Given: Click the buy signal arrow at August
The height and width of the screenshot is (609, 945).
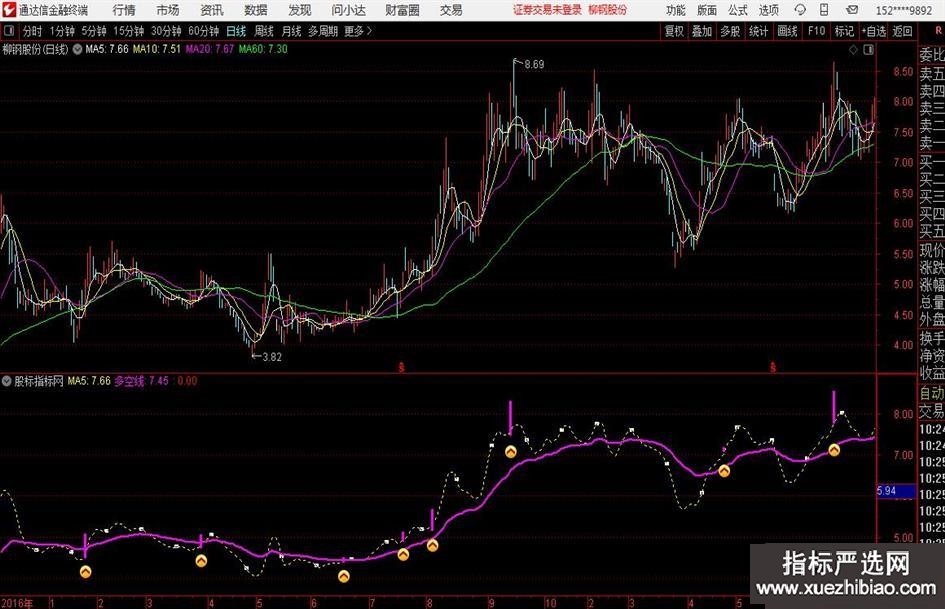Looking at the screenshot, I should [433, 545].
